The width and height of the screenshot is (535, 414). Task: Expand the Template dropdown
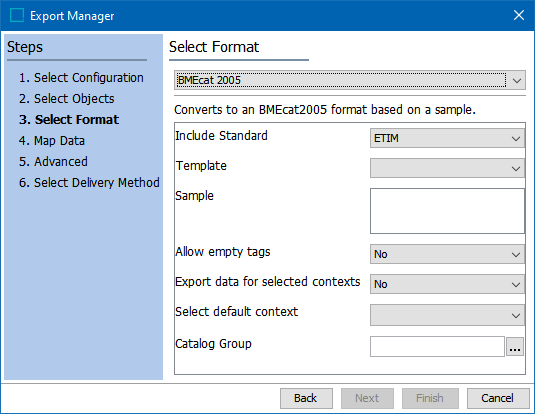tap(447, 168)
